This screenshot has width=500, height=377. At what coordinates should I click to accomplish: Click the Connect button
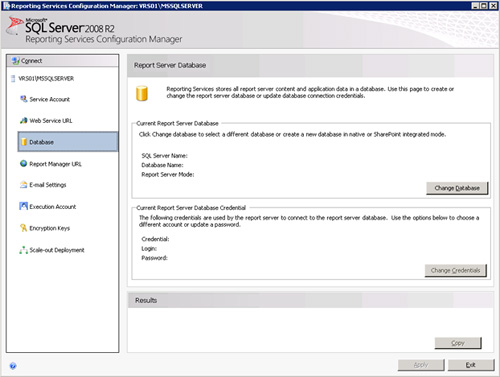pyautogui.click(x=63, y=61)
